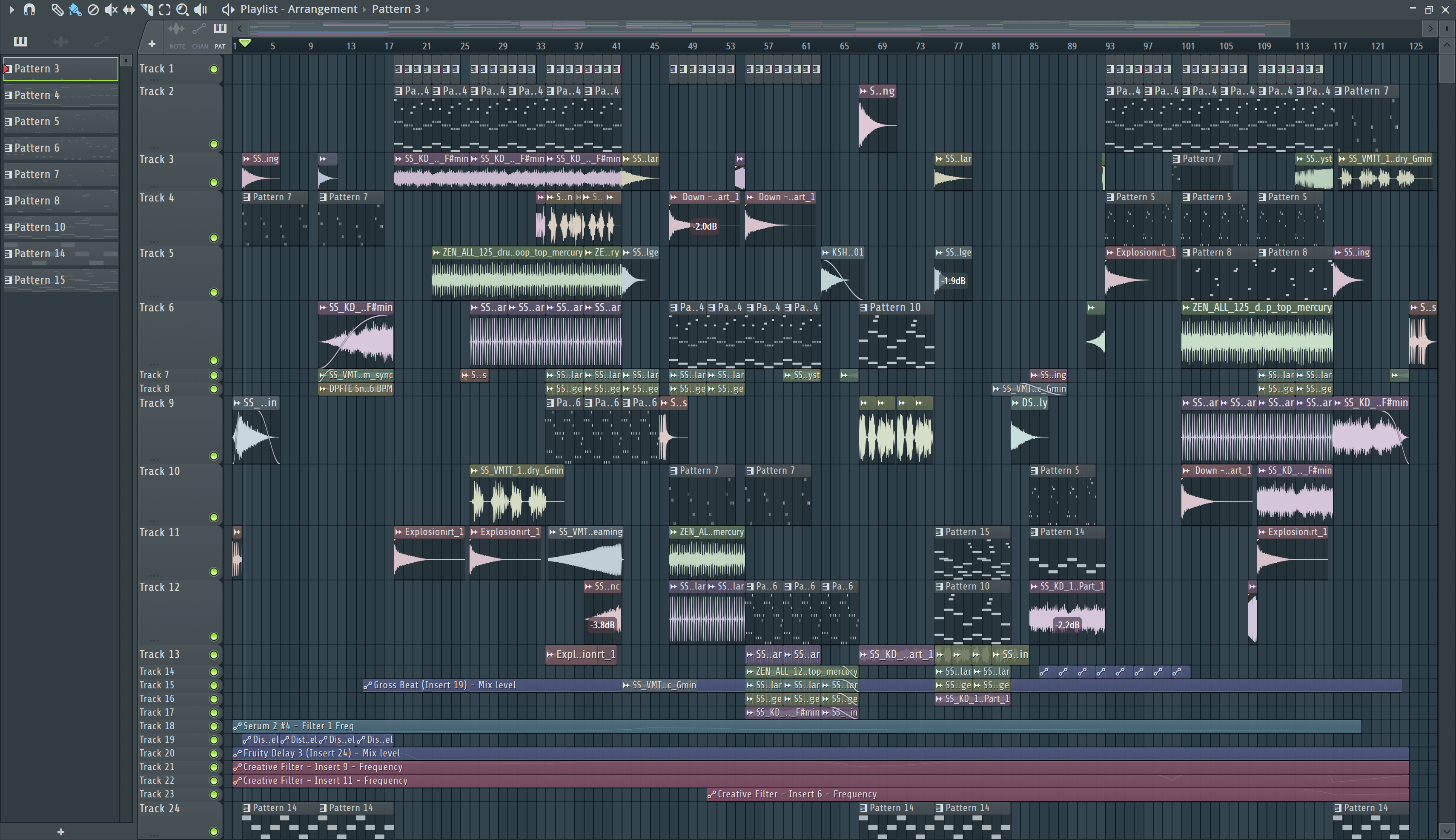Open clip menu of KSH..01 audio clip
This screenshot has width=1456, height=840.
click(x=825, y=253)
